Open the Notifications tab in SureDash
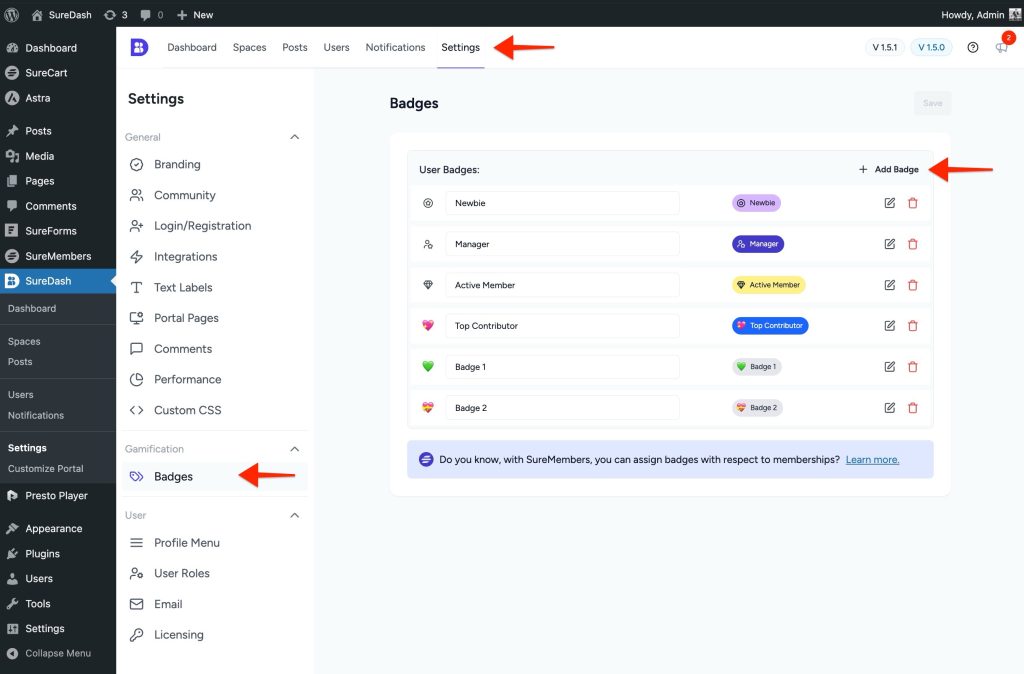The width and height of the screenshot is (1024, 674). 395,47
